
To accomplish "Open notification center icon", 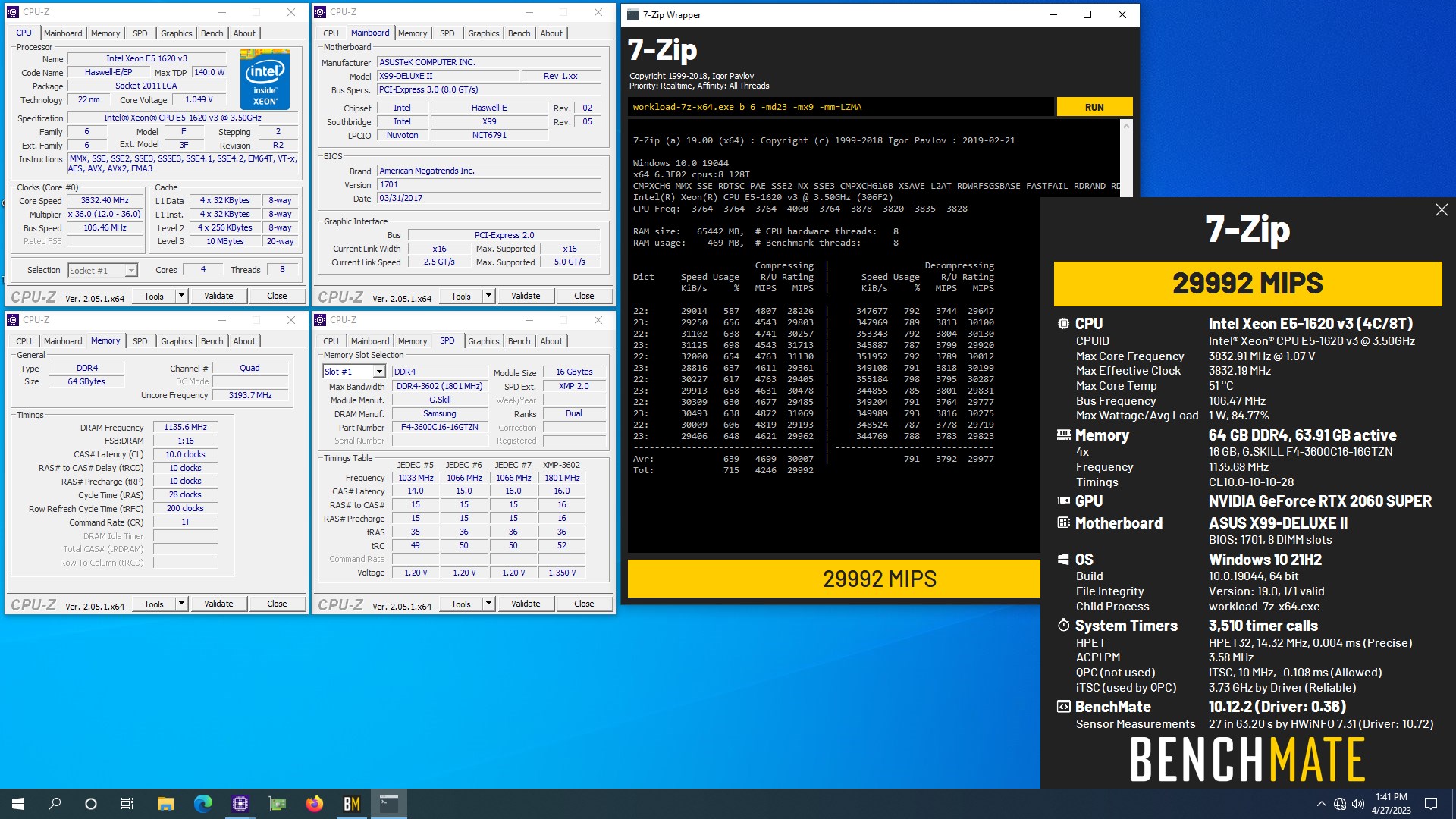I will click(x=1431, y=804).
